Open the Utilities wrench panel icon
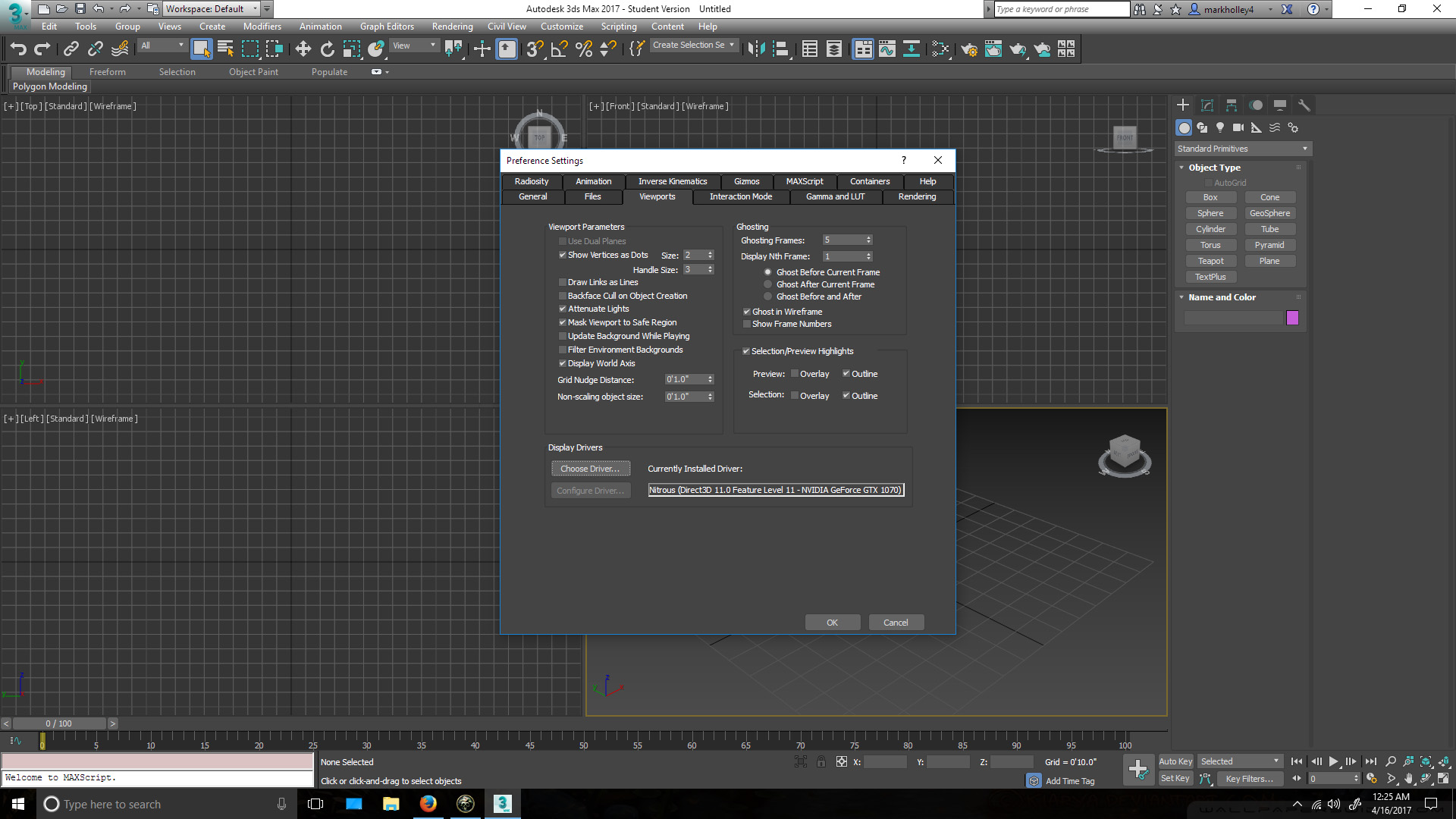Viewport: 1456px width, 819px height. tap(1304, 105)
